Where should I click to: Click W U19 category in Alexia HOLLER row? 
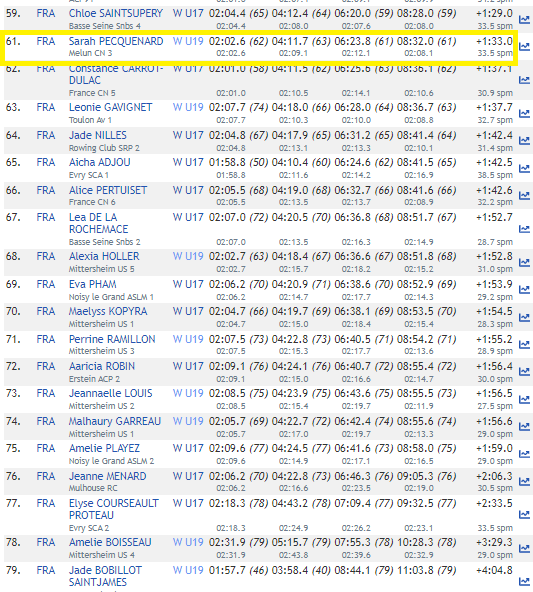click(x=188, y=256)
